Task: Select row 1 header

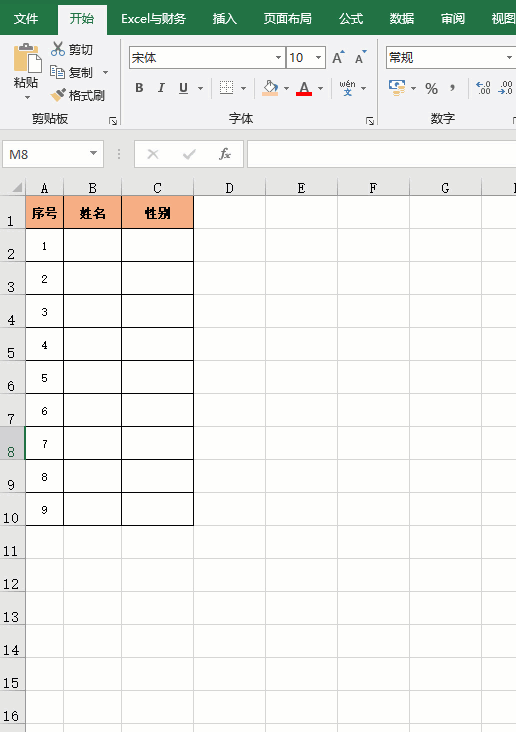Action: (x=12, y=212)
